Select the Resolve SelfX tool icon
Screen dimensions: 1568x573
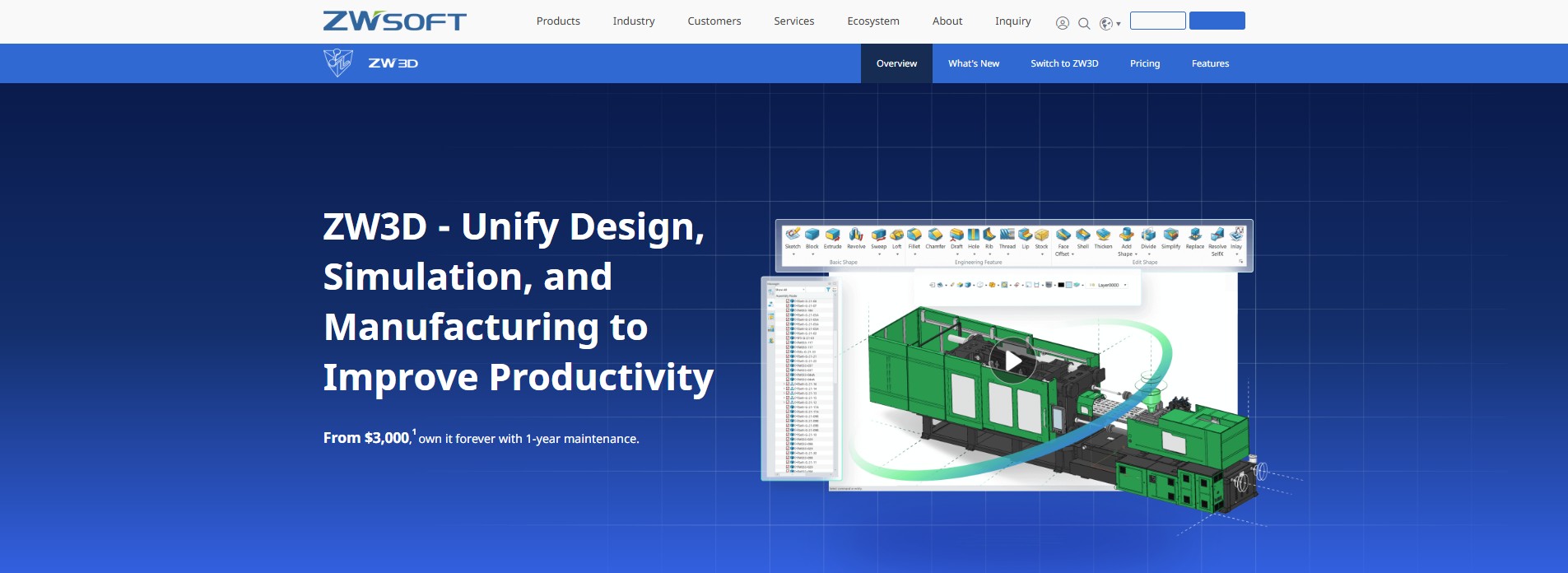pyautogui.click(x=1217, y=235)
